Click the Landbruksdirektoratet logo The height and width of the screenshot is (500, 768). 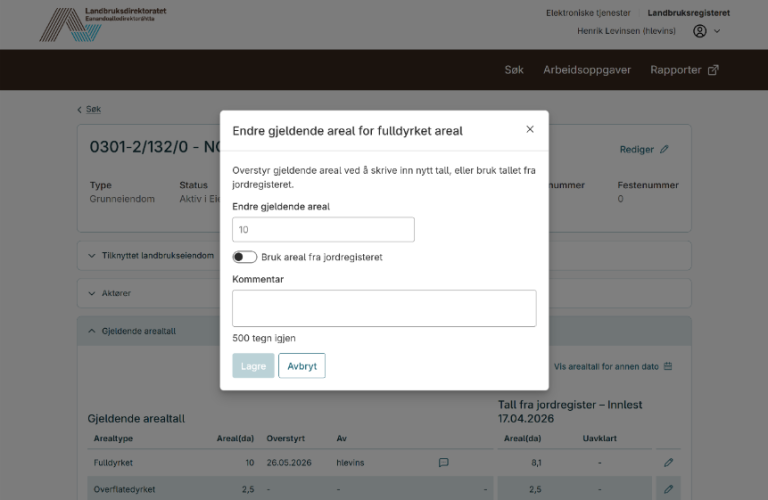[x=103, y=24]
